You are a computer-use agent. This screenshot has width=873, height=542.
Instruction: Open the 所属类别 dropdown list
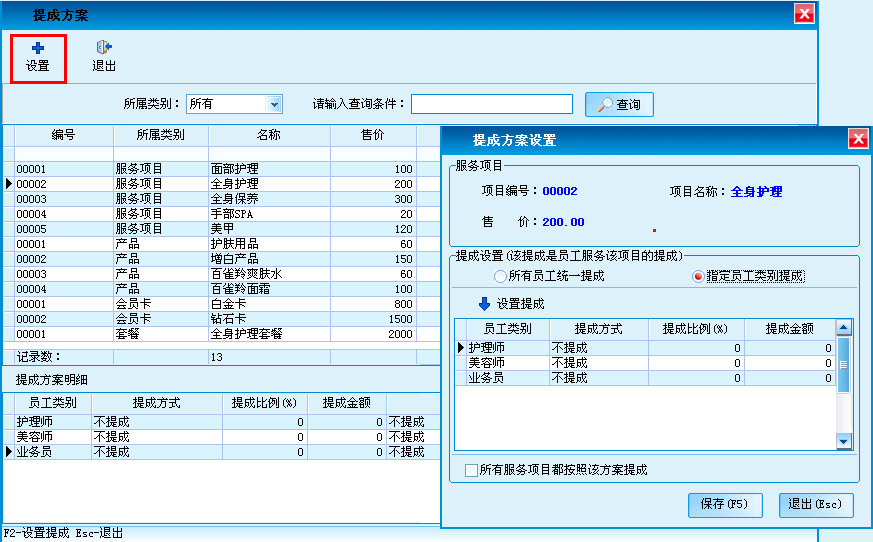274,104
